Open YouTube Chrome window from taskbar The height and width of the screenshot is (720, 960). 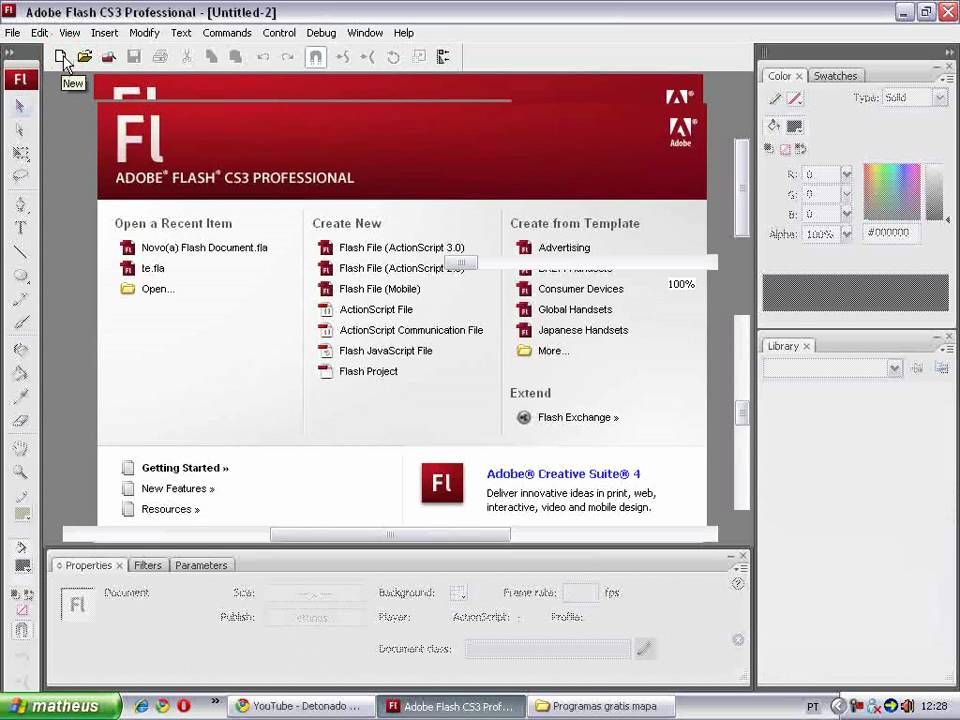pos(300,706)
